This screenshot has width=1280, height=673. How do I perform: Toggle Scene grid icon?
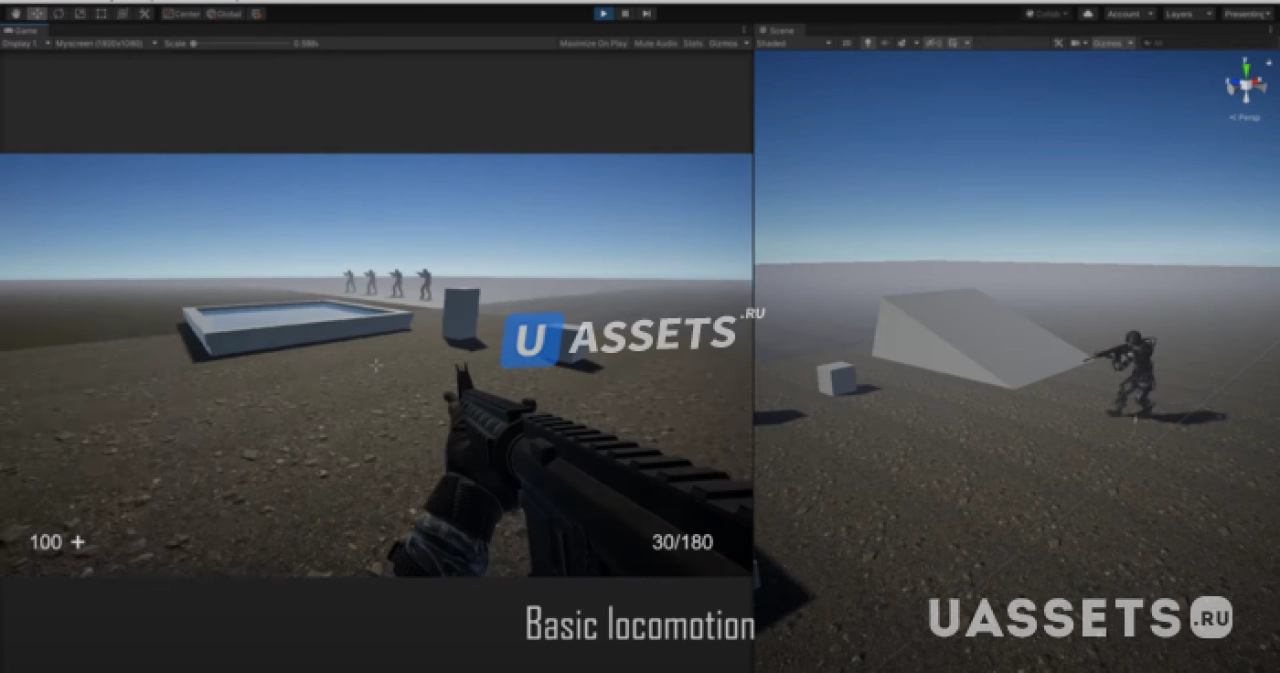coord(953,44)
